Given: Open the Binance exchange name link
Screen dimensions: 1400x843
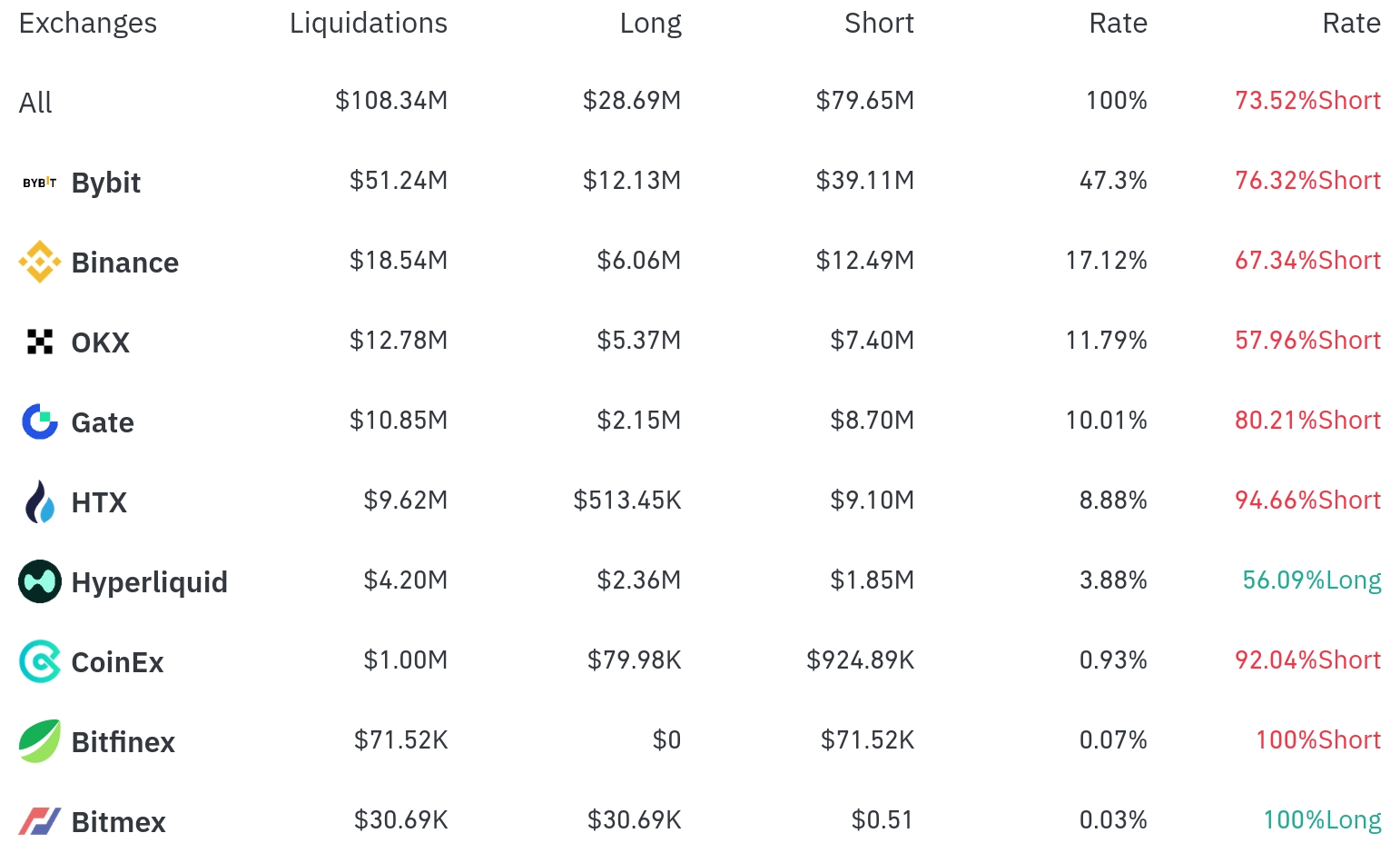Looking at the screenshot, I should pos(124,263).
